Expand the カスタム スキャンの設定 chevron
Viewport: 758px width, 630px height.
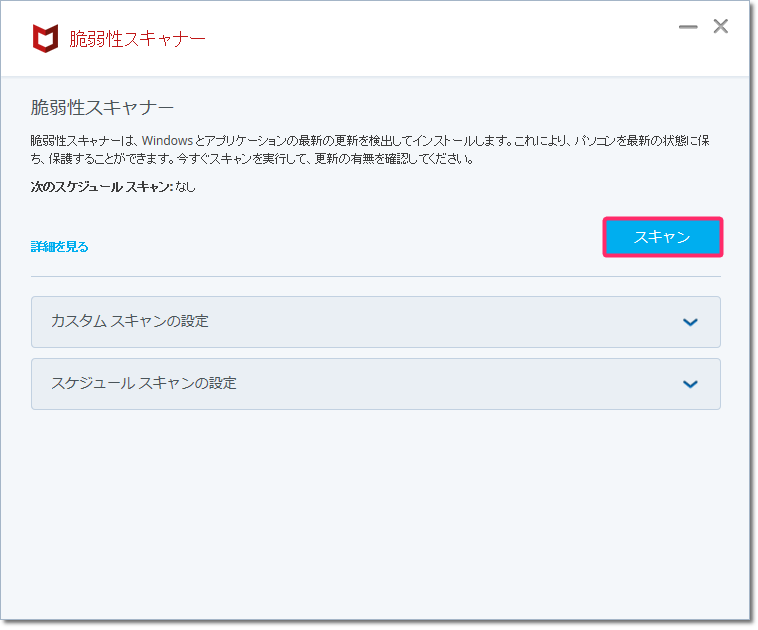[x=690, y=322]
